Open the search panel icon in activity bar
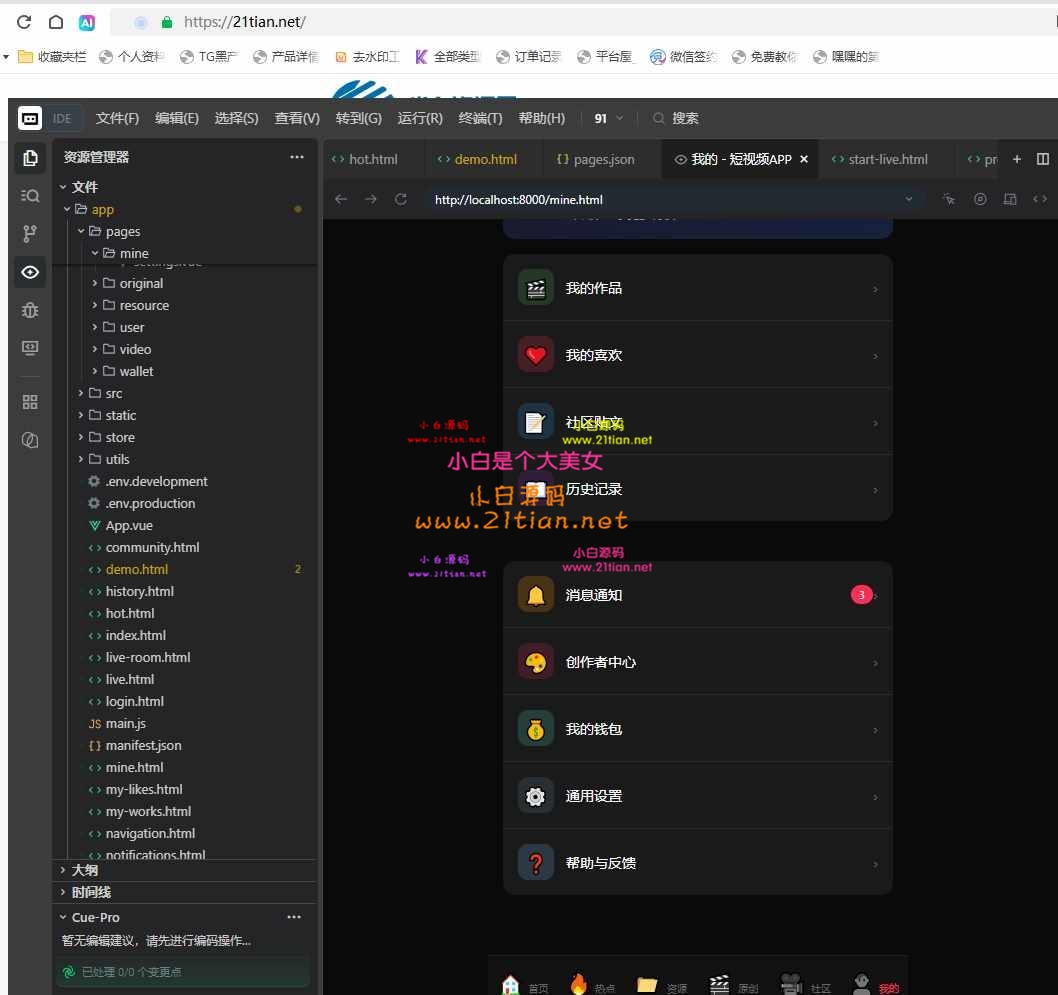1058x995 pixels. tap(30, 196)
